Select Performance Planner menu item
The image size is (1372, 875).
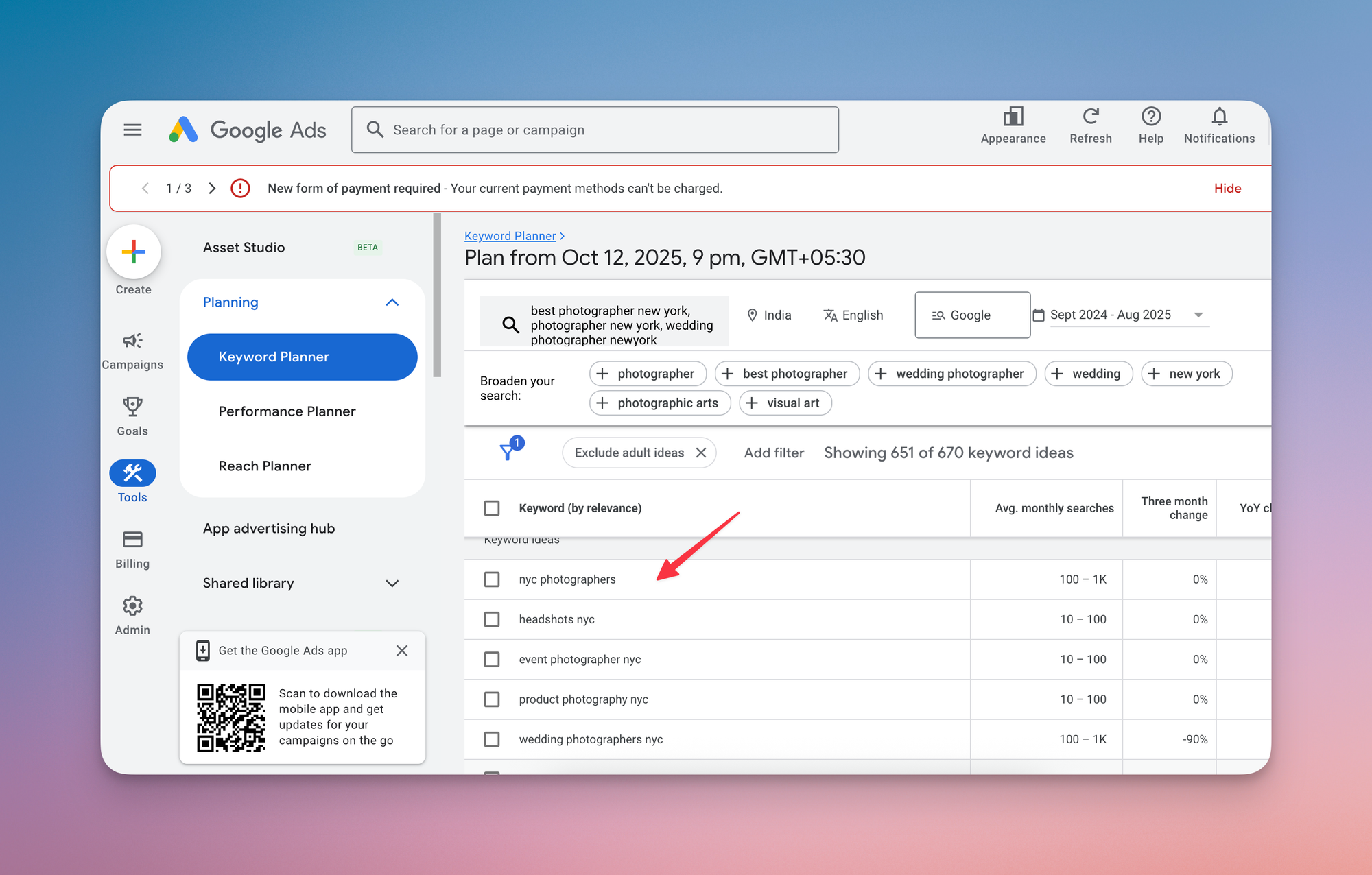287,411
